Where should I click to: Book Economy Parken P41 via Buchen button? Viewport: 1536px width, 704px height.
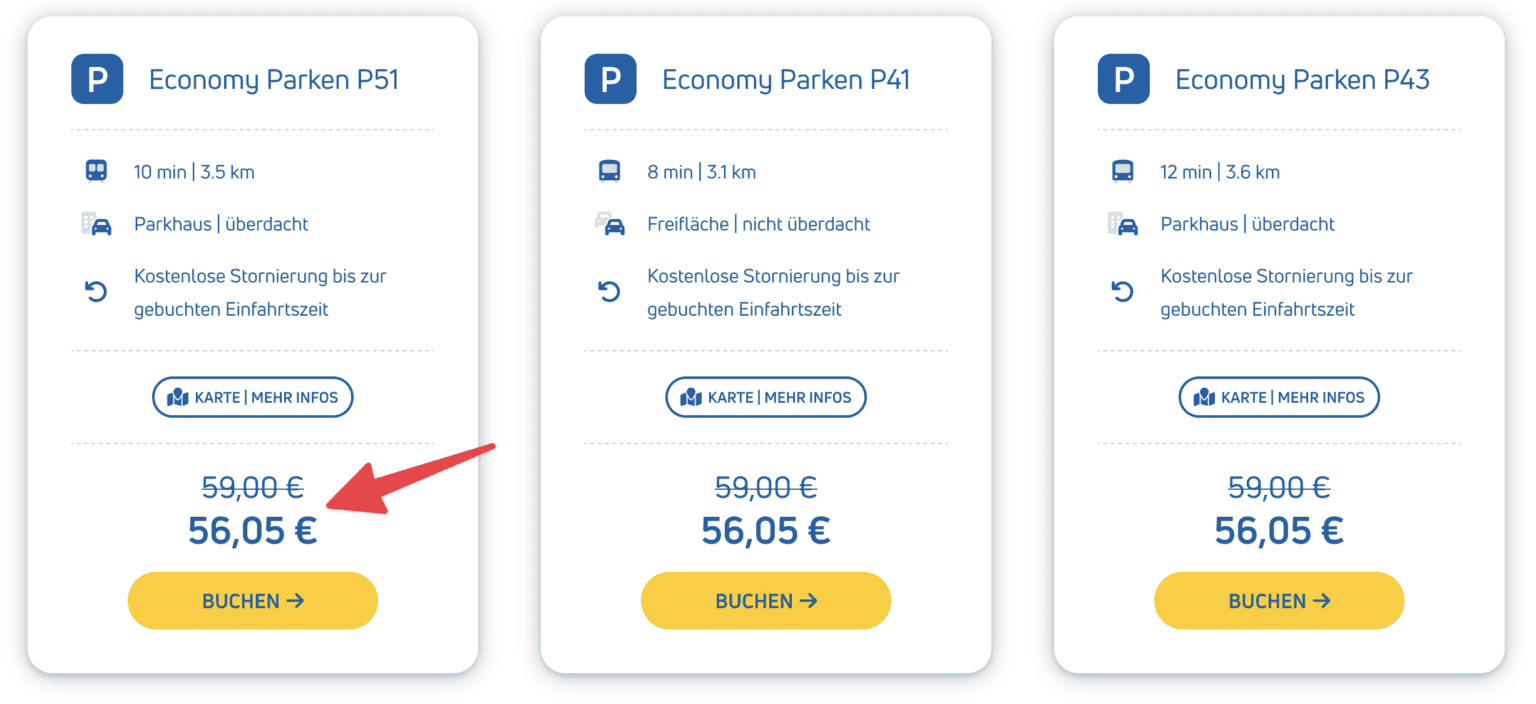(765, 600)
